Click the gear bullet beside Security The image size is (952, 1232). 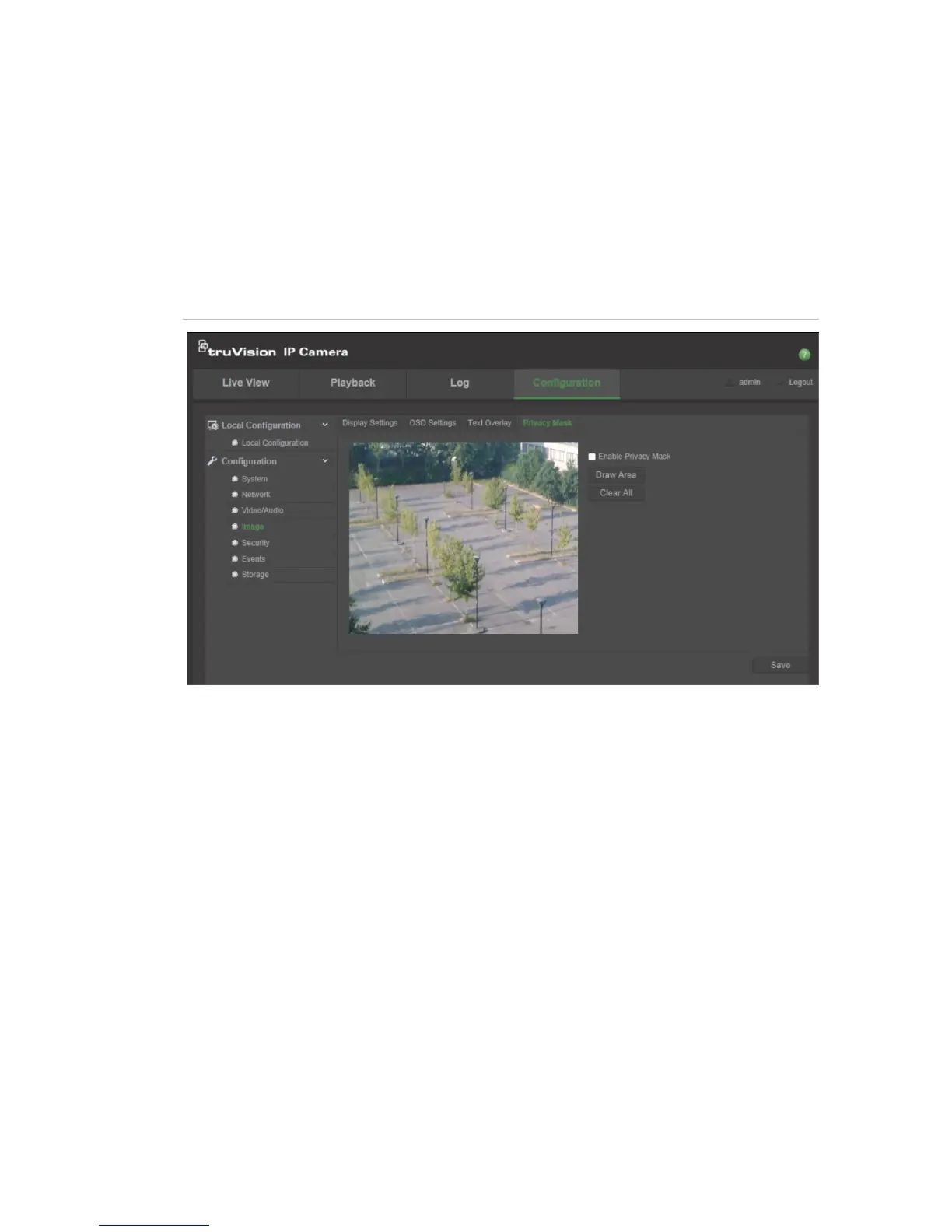pyautogui.click(x=235, y=543)
